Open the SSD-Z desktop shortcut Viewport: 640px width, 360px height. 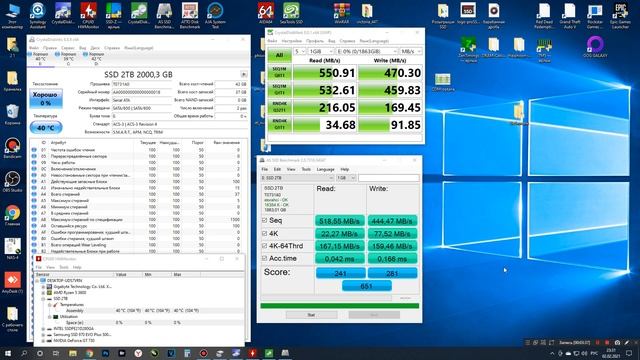click(x=113, y=16)
